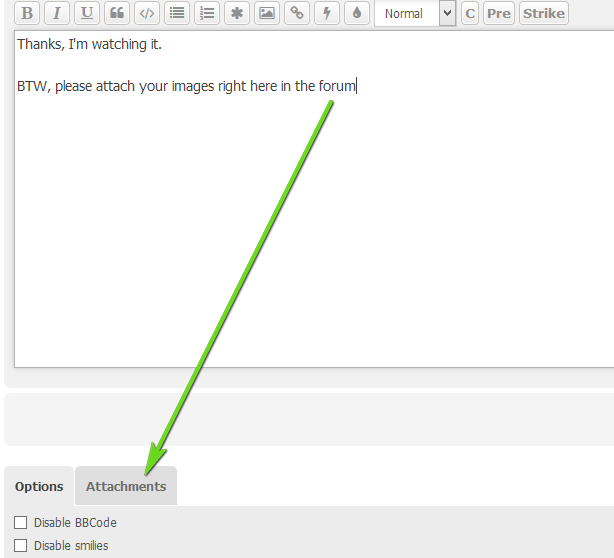Insert a numbered list
614x558 pixels.
point(207,13)
